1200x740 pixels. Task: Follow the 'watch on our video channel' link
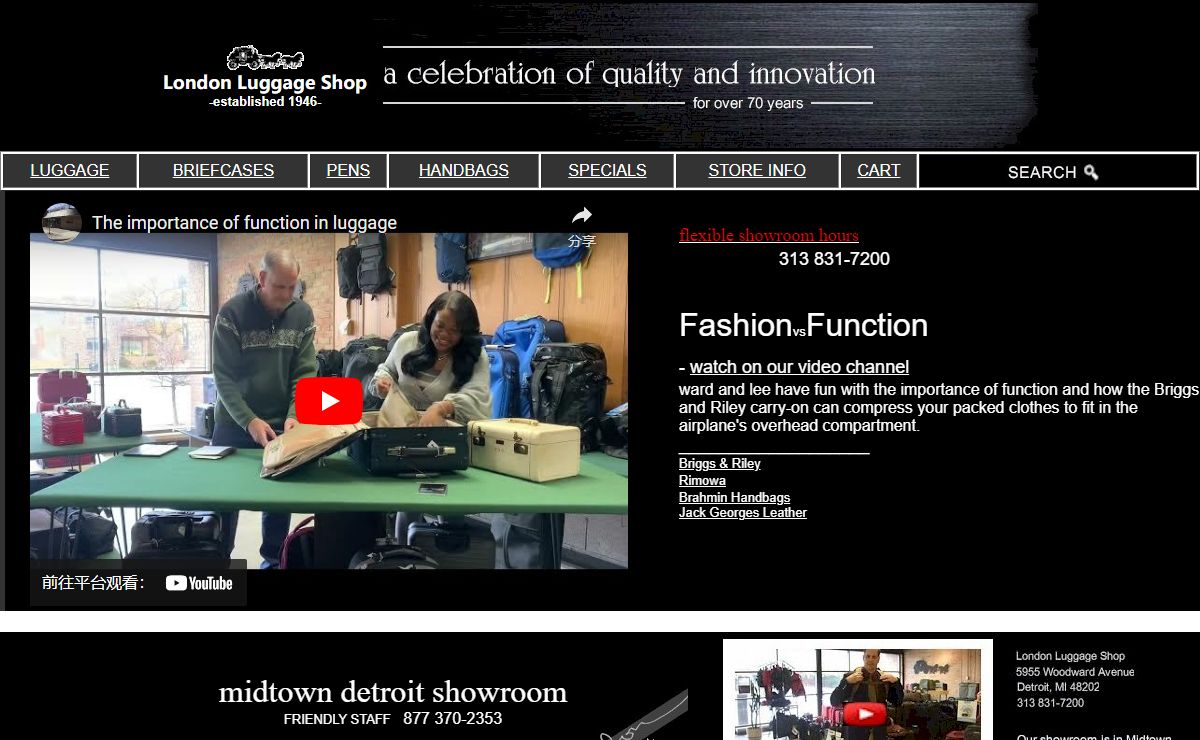799,367
